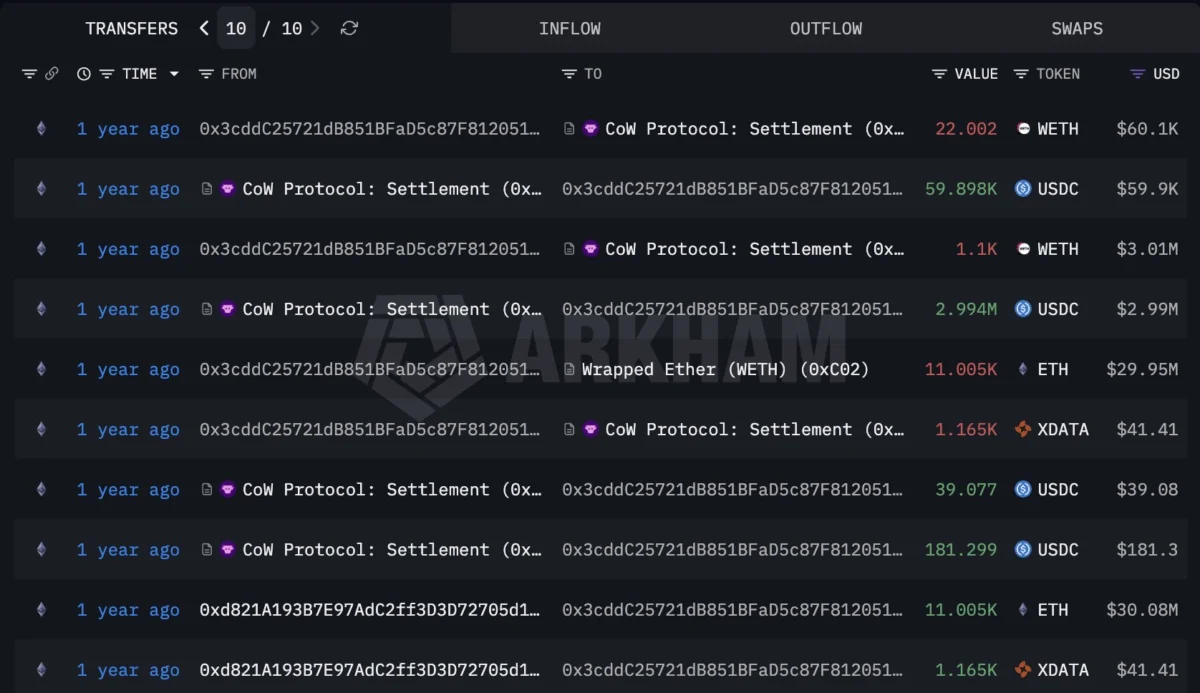Viewport: 1200px width, 693px height.
Task: Refresh the transfers list
Action: [349, 28]
